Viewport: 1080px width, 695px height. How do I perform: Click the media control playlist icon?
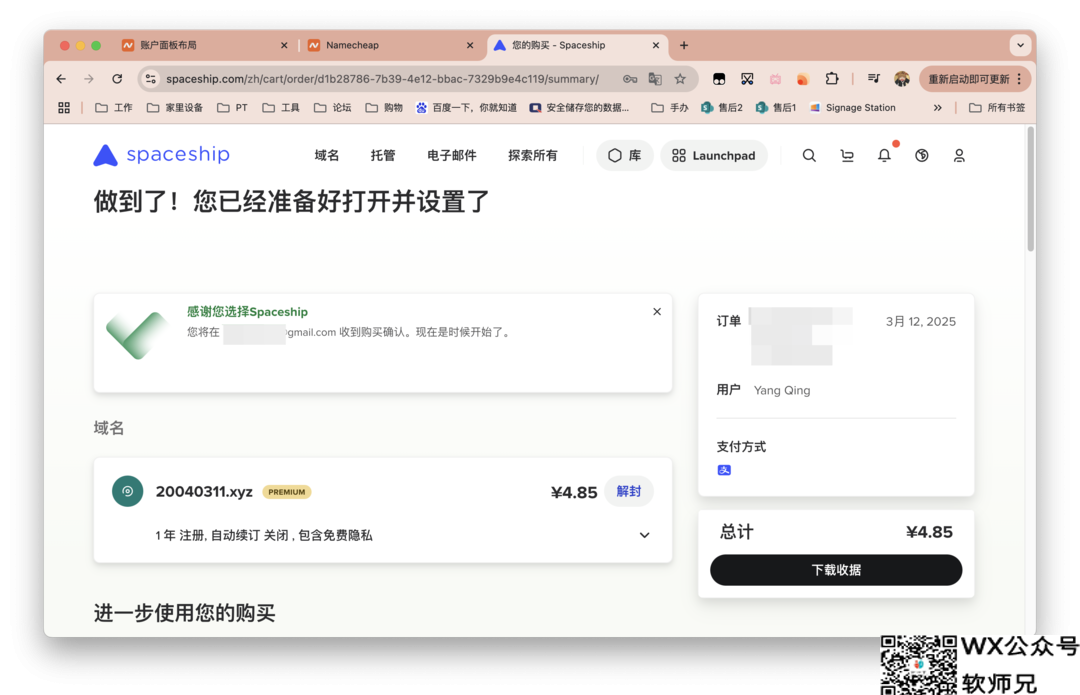tap(874, 79)
